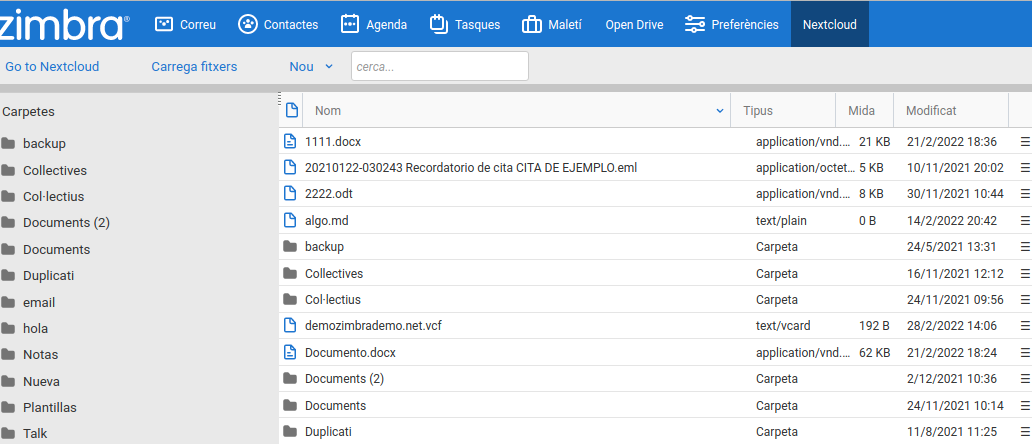Click the document icon in the column header
Screen dimensions: 1032x444
292,110
